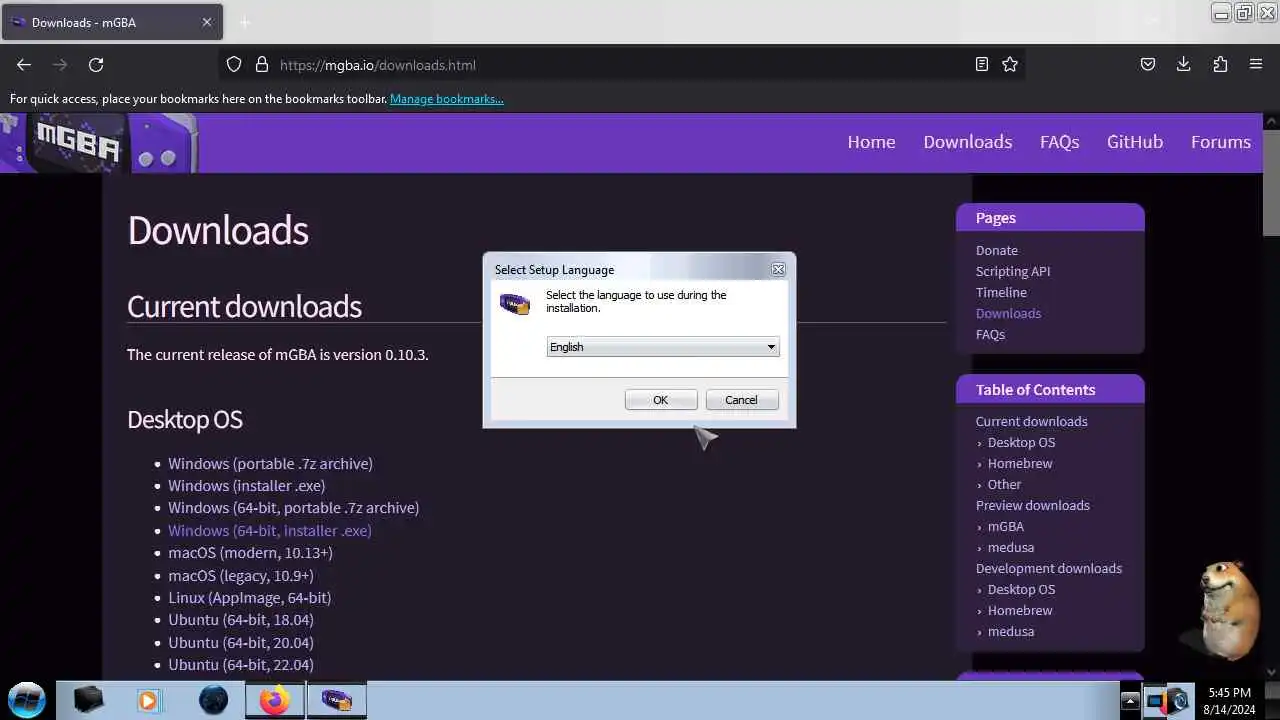The width and height of the screenshot is (1280, 720).
Task: Open the Pocket save icon
Action: (x=1148, y=65)
